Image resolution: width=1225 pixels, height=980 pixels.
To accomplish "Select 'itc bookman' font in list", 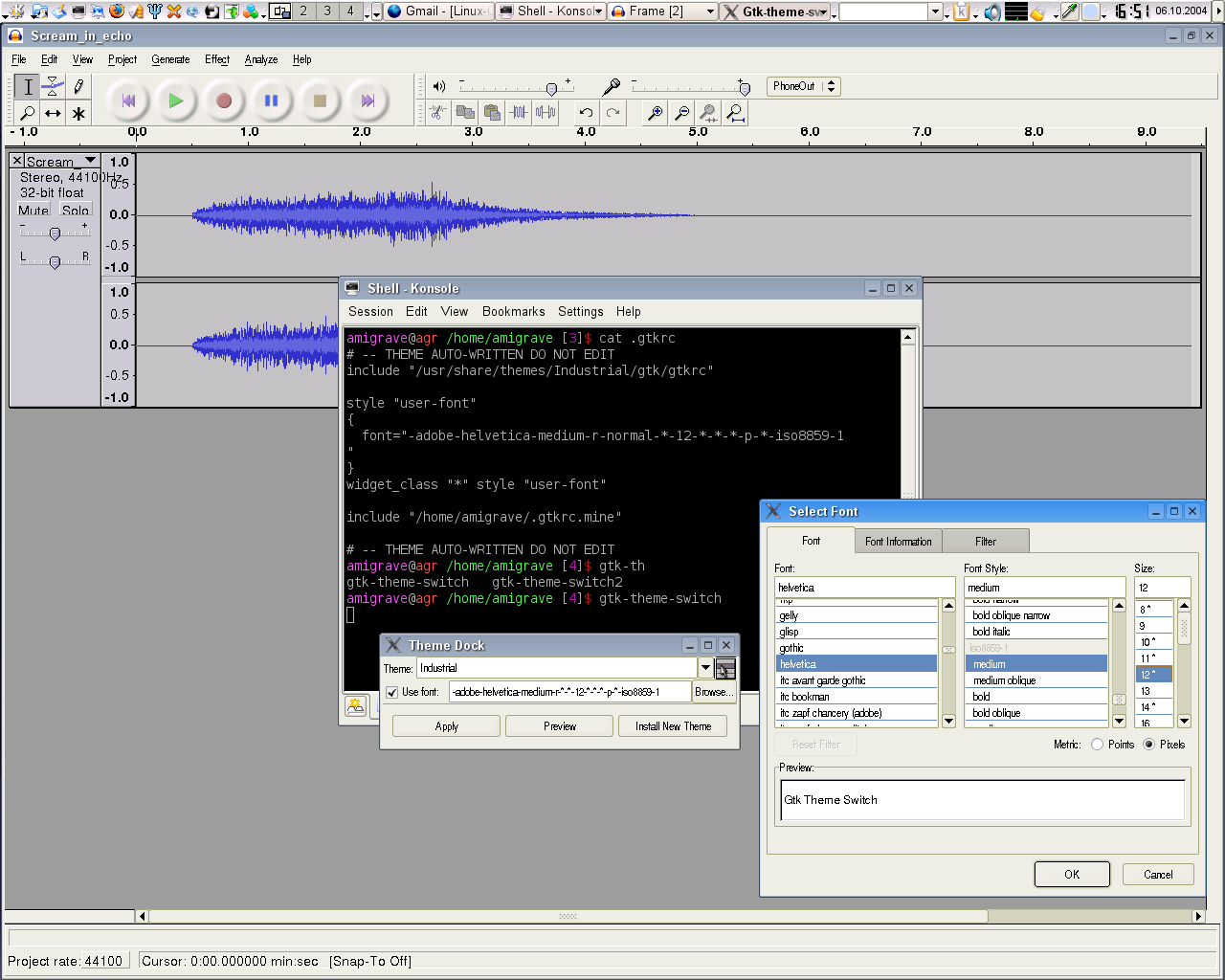I will [x=857, y=697].
